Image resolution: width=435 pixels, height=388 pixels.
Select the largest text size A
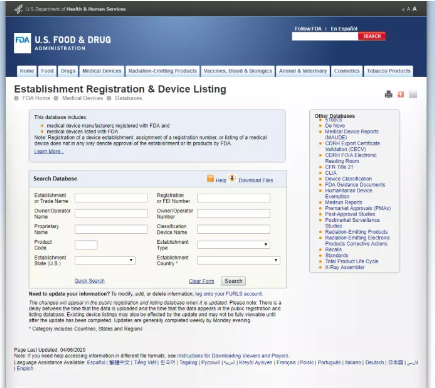point(414,9)
